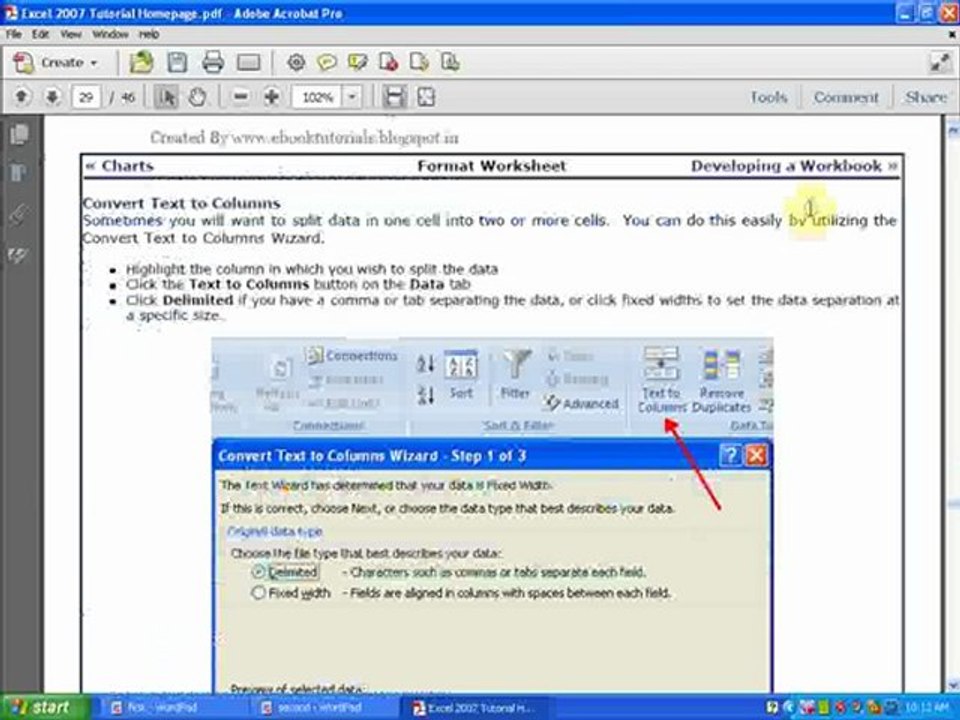960x720 pixels.
Task: Click the Open file folder icon
Action: tap(141, 62)
